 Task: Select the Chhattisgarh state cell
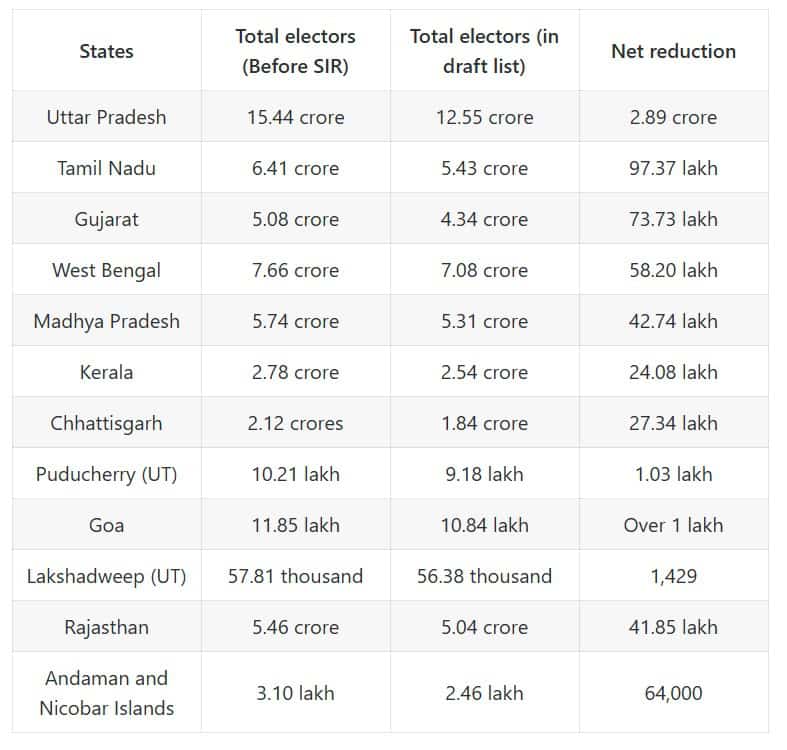[106, 423]
